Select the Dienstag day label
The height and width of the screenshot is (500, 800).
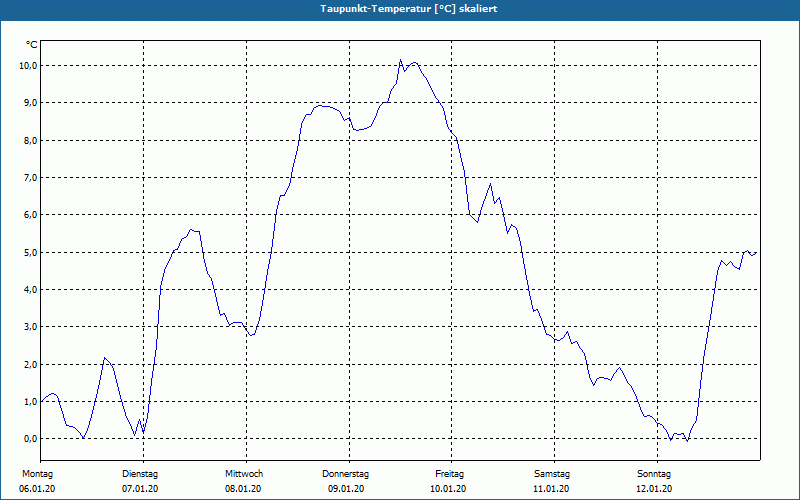[140, 474]
